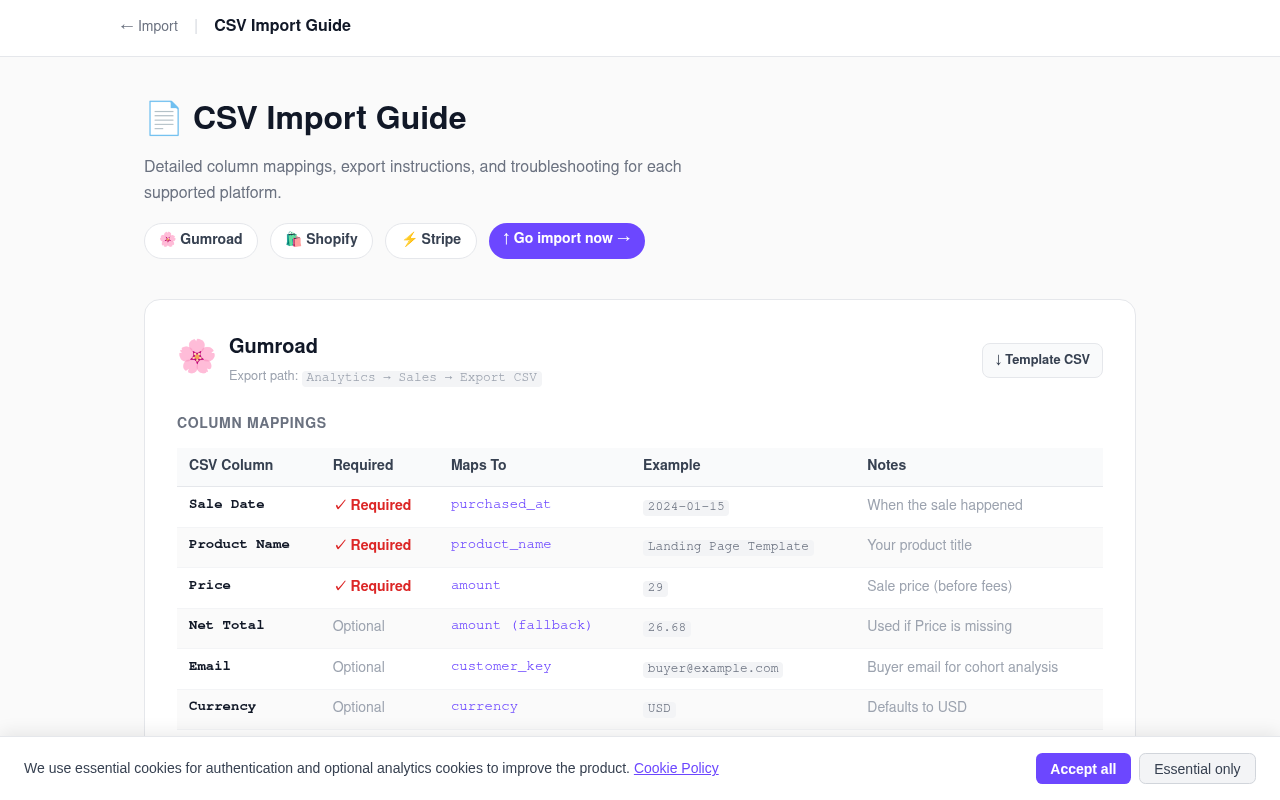Download the Gumroad Template CSV
Viewport: 1280px width, 800px height.
pyautogui.click(x=1042, y=360)
